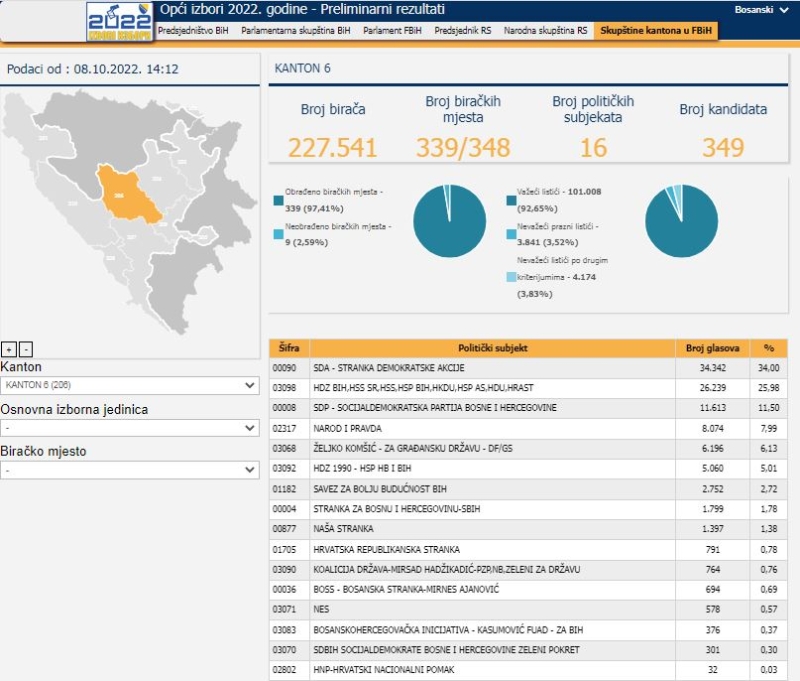Expand the Biračko mjesto dropdown

coord(130,469)
